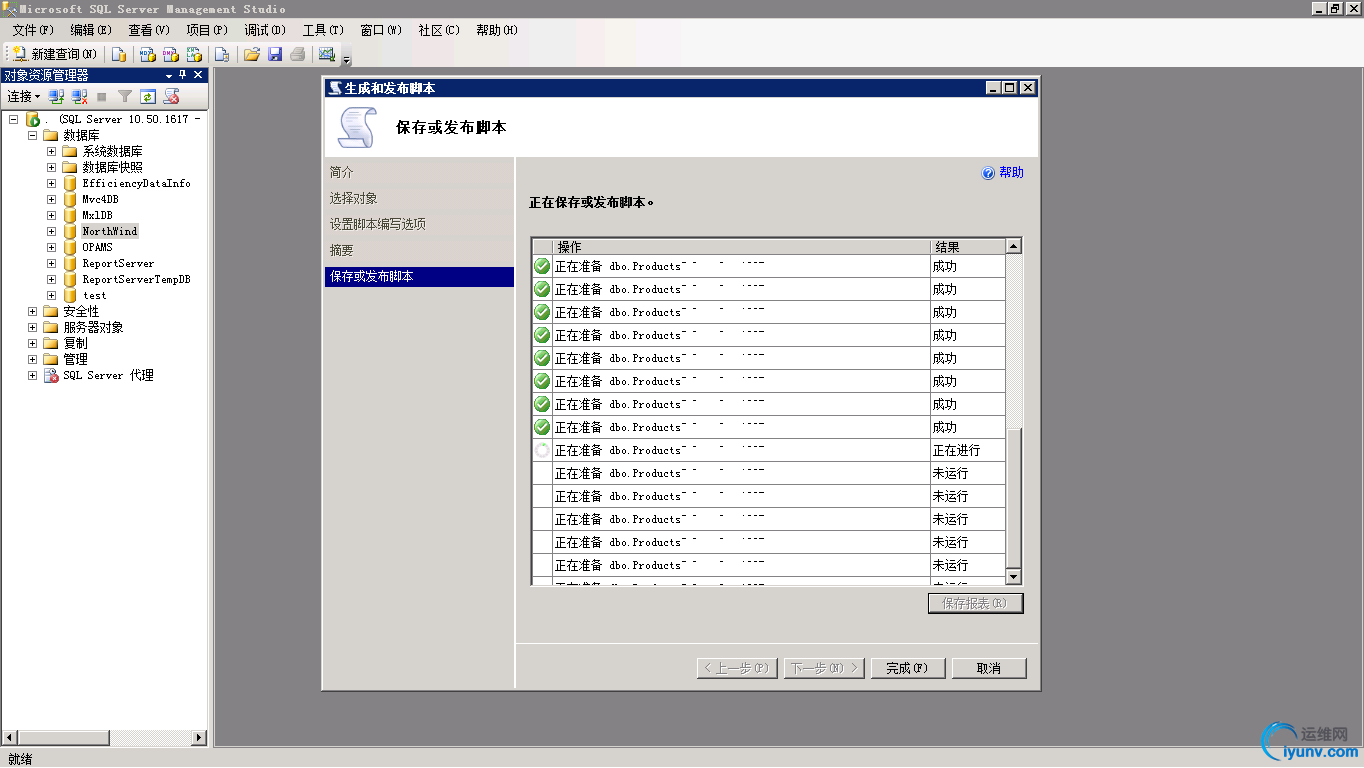This screenshot has height=768, width=1364.
Task: Click the spinner icon on the in-progress row
Action: pos(542,450)
